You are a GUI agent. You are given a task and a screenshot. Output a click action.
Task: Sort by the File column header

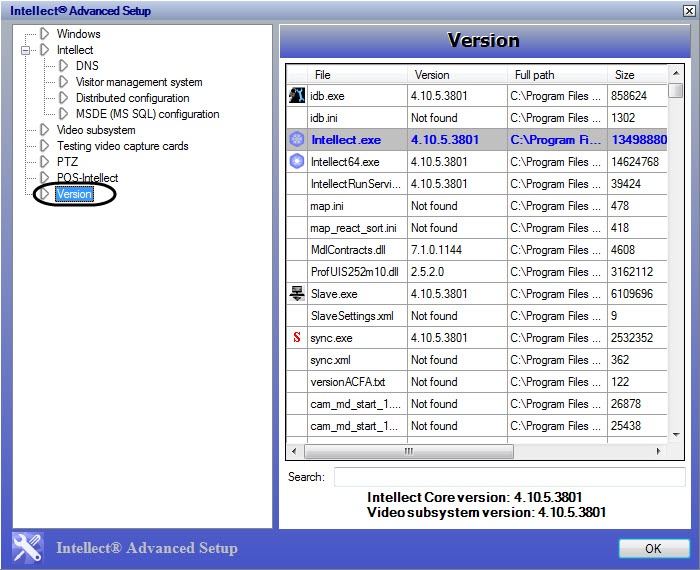point(357,75)
